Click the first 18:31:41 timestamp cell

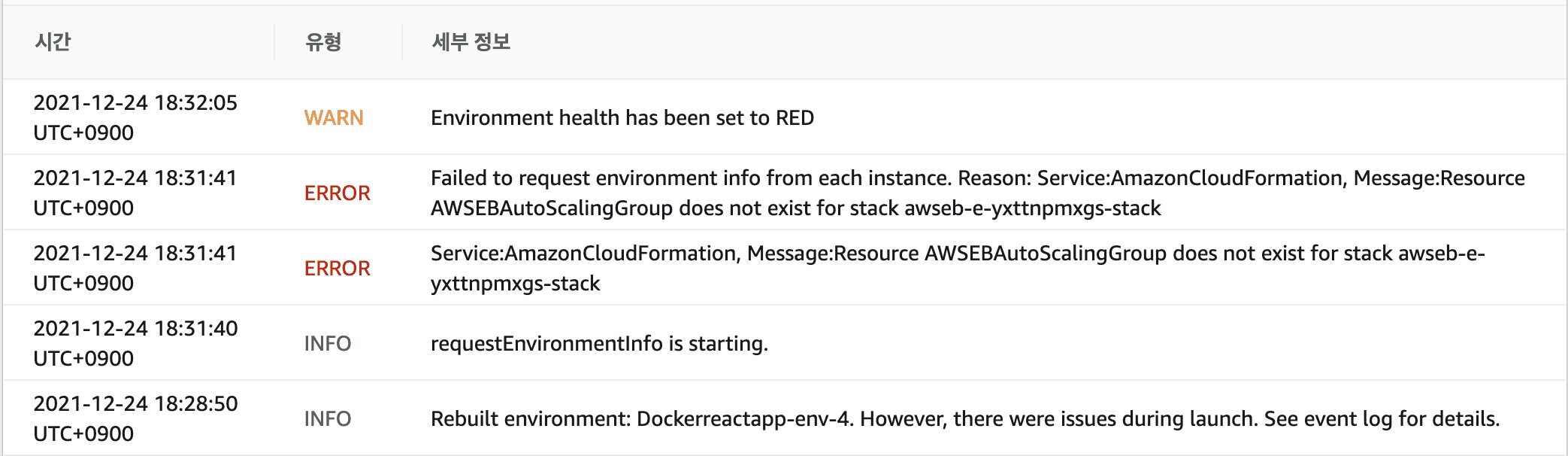pyautogui.click(x=135, y=193)
